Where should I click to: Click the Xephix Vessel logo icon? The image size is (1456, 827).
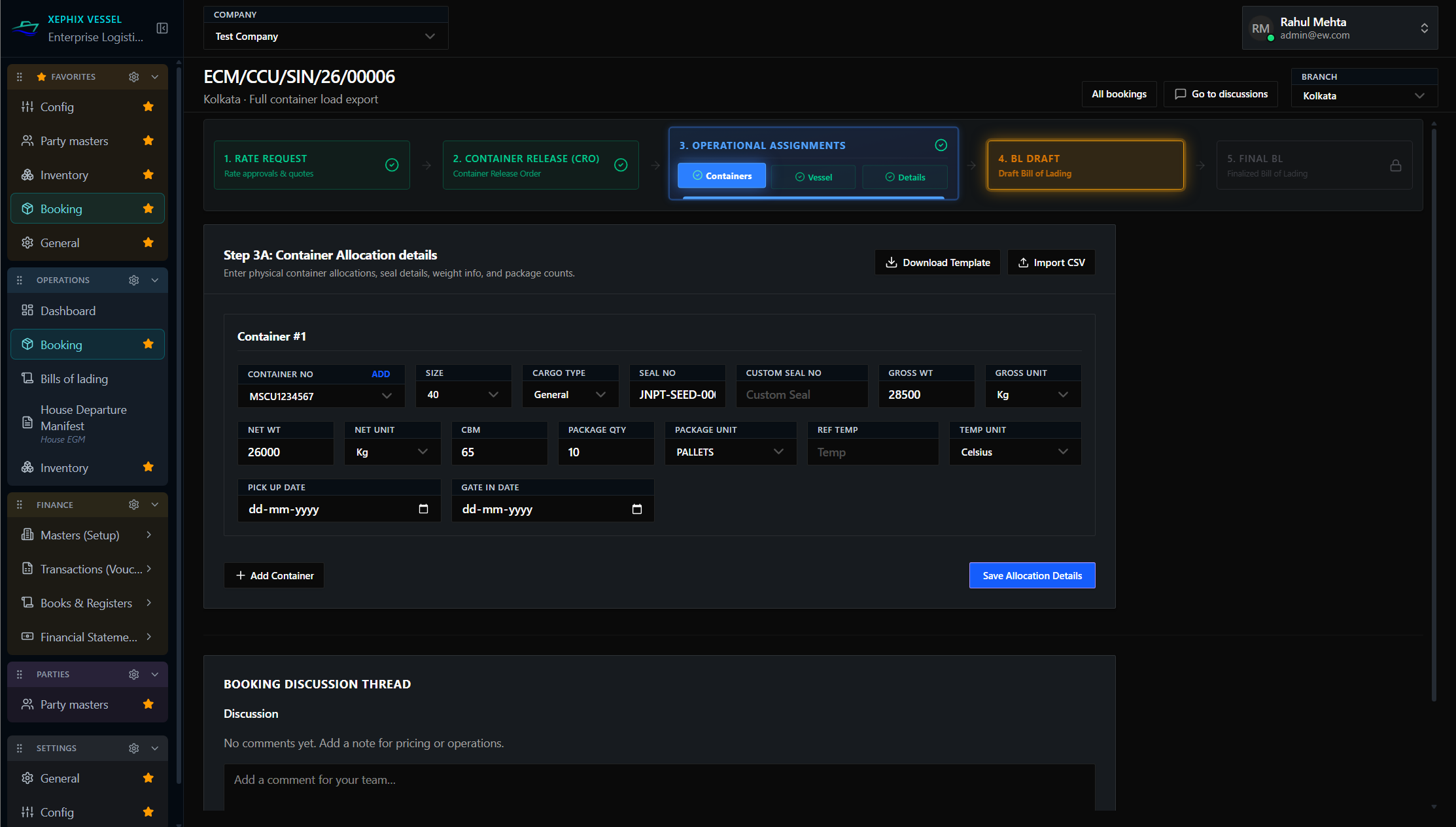26,28
